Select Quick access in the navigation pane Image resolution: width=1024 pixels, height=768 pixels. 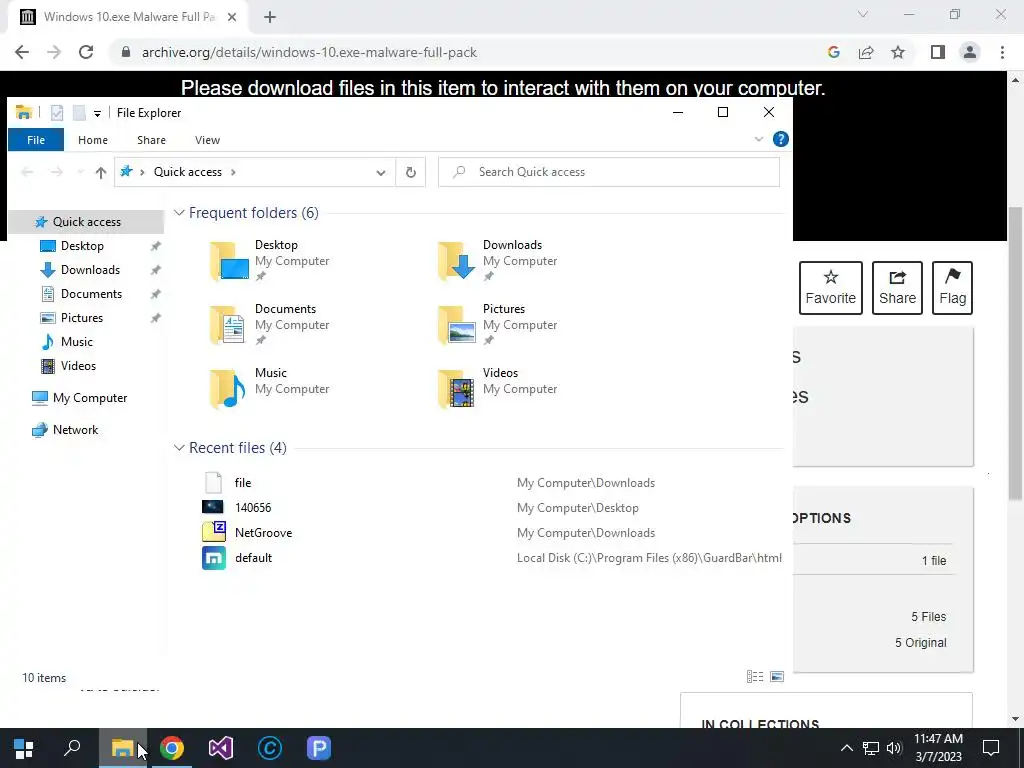click(x=86, y=222)
